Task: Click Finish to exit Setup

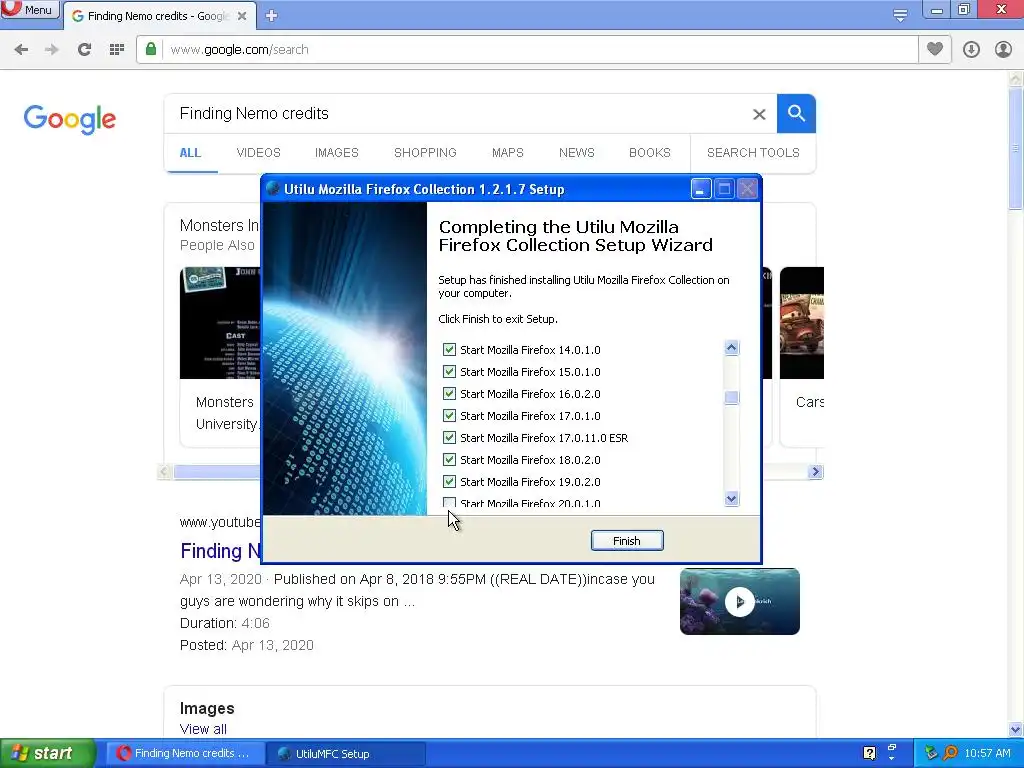Action: 627,541
